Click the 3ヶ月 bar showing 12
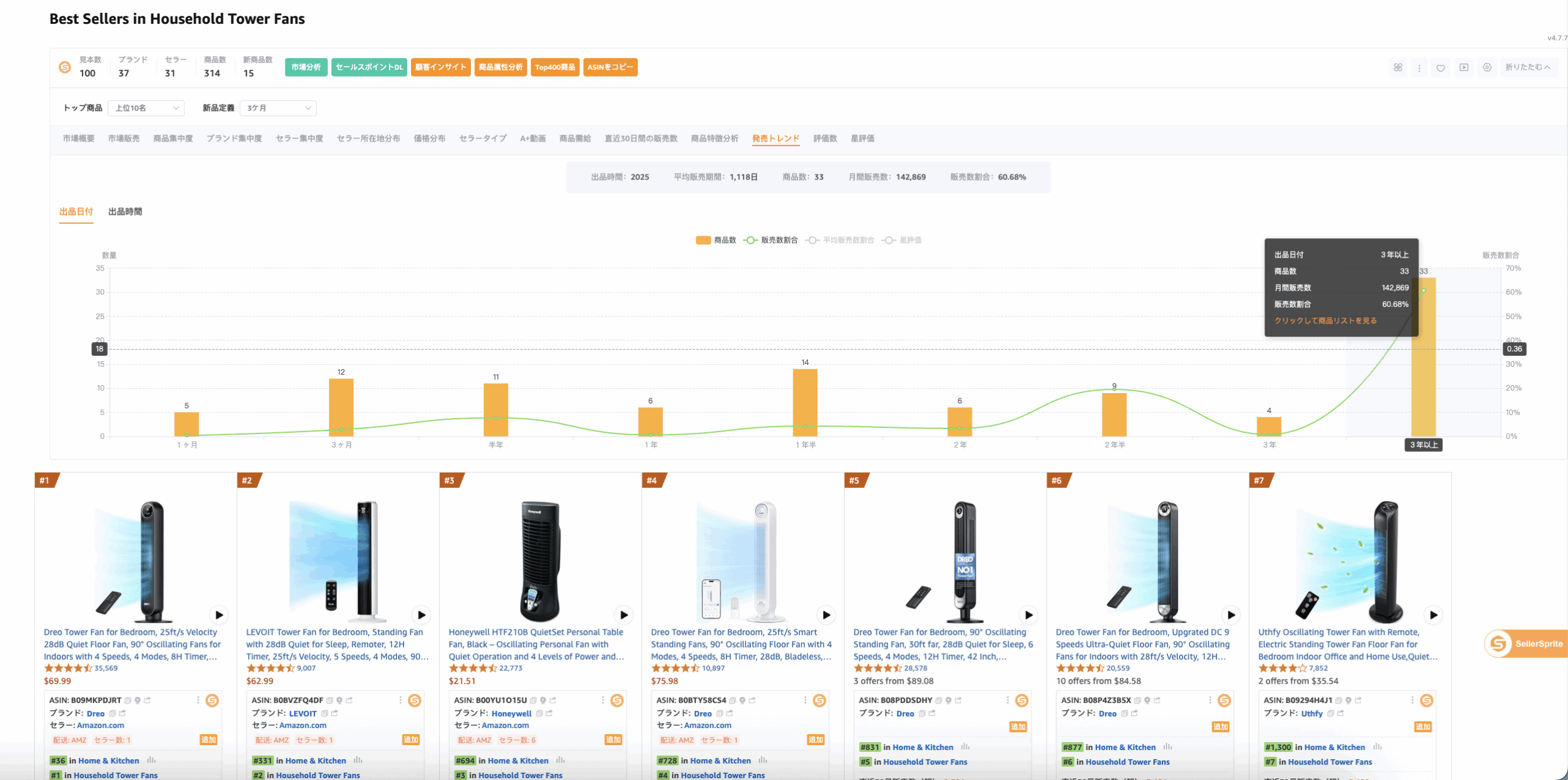The image size is (1568, 780). pos(341,408)
